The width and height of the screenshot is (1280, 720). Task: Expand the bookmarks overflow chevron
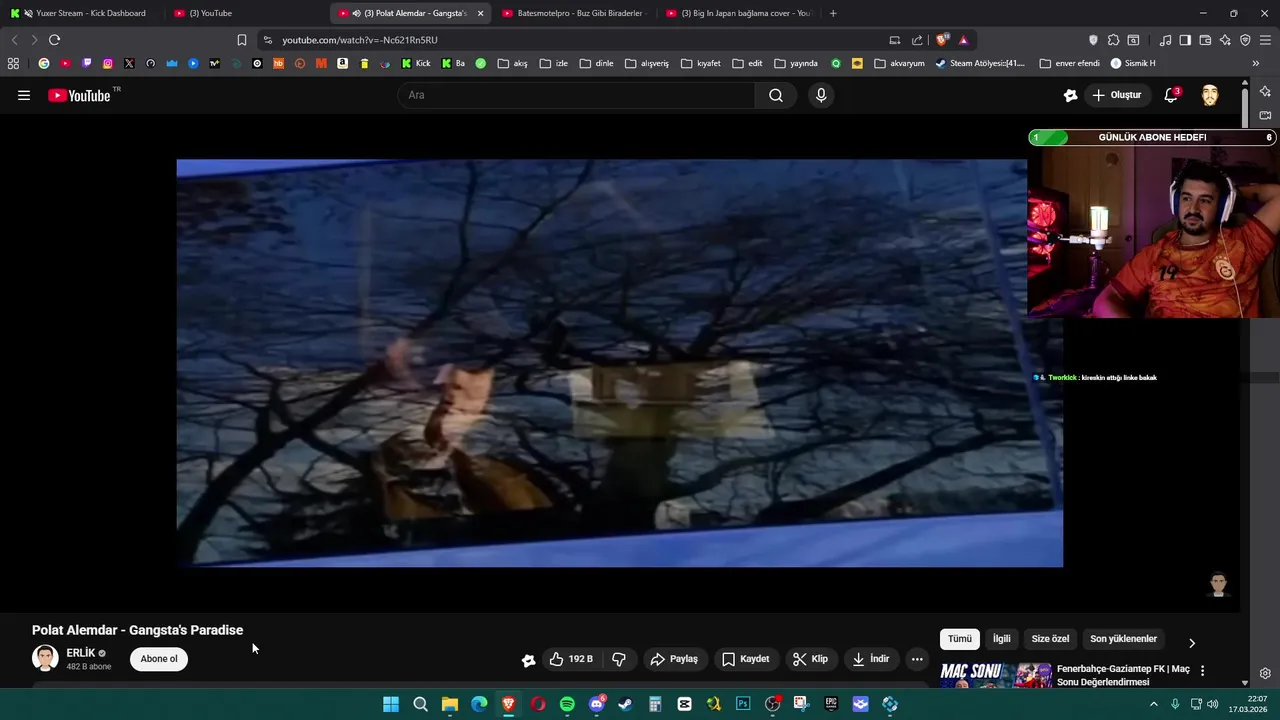1255,63
